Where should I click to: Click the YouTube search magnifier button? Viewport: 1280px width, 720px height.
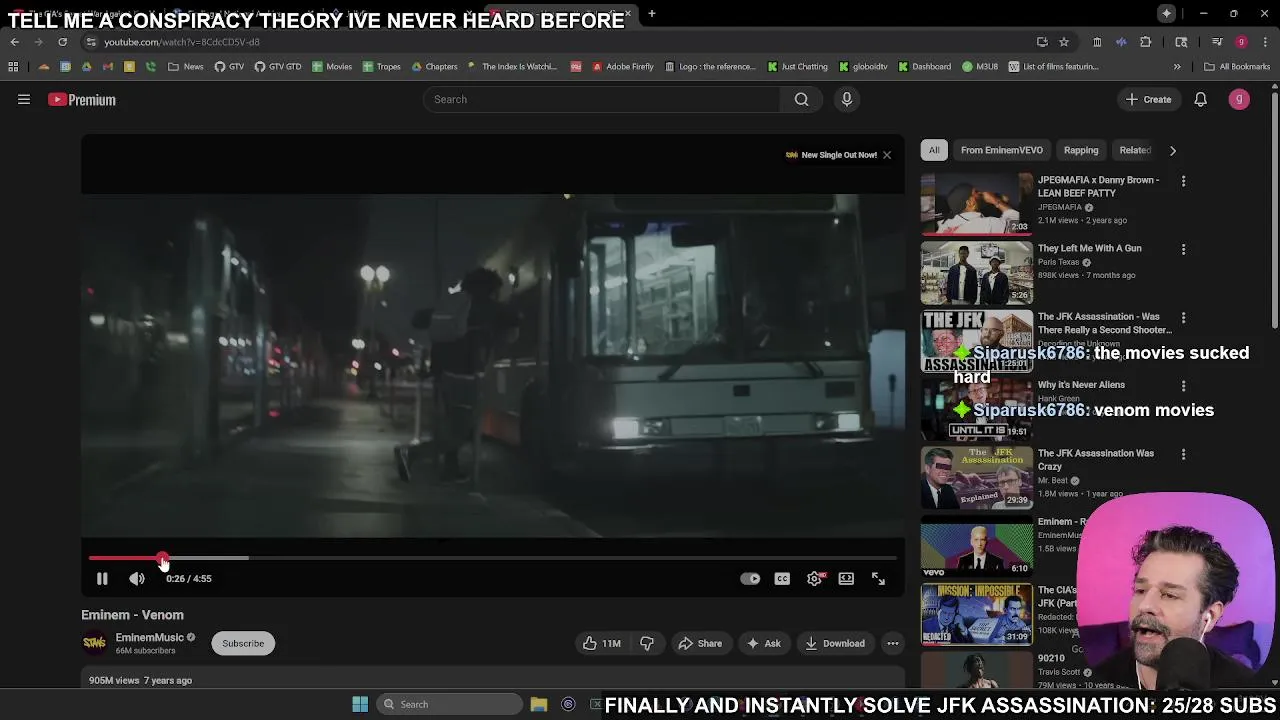(x=801, y=99)
